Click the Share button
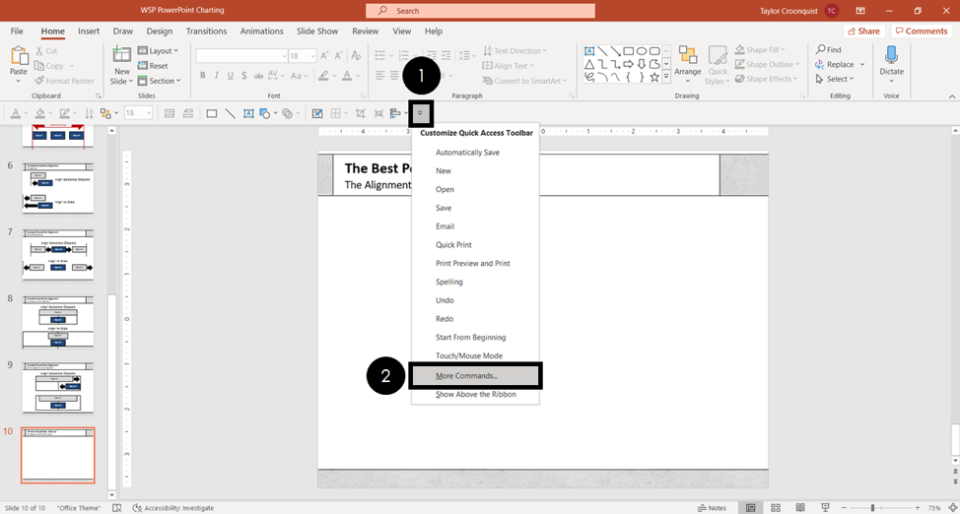Viewport: 960px width, 514px height. click(864, 31)
